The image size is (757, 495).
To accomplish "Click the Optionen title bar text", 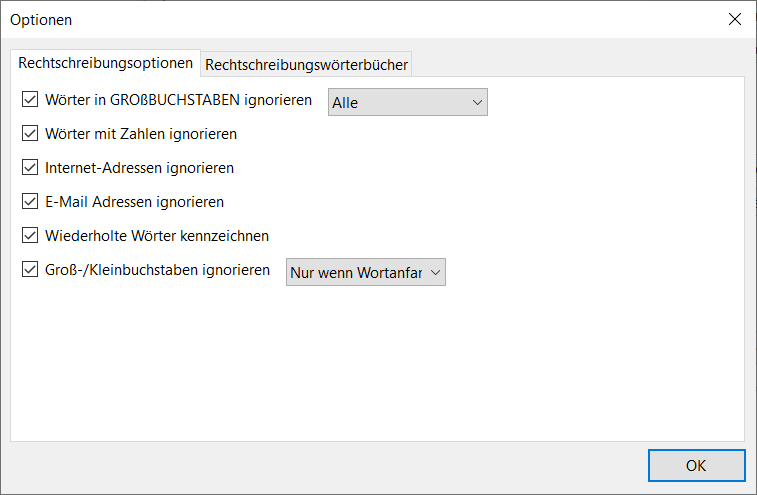I will pyautogui.click(x=41, y=20).
